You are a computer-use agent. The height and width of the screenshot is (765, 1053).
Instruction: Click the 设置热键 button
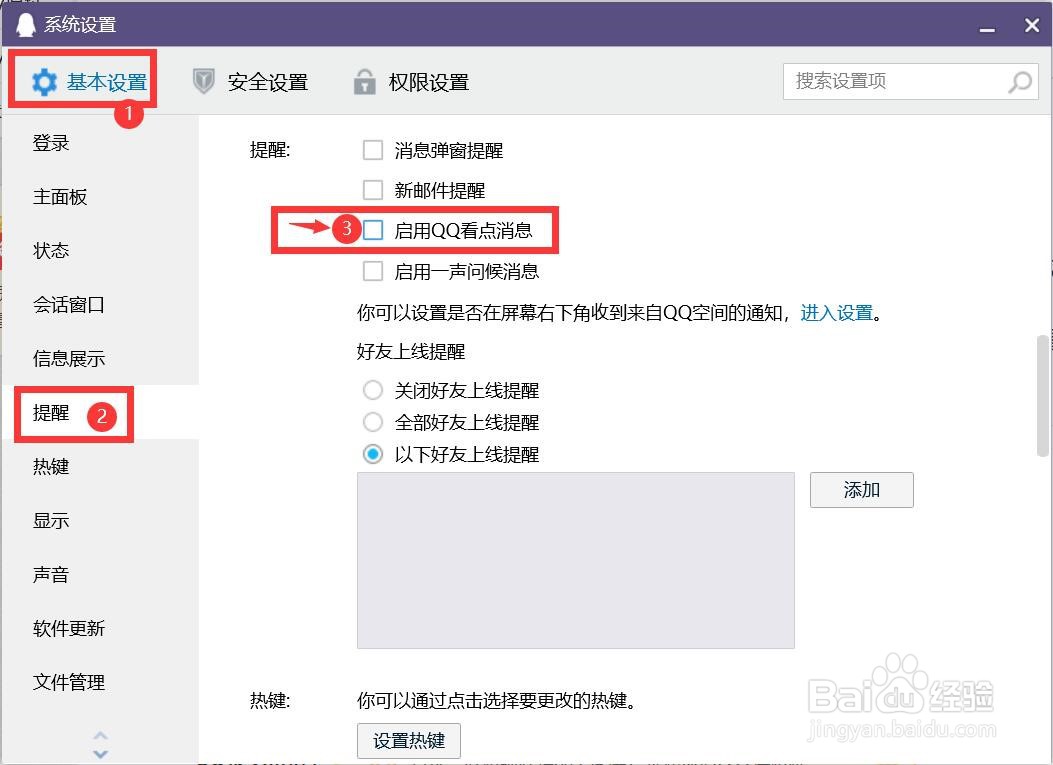coord(409,741)
